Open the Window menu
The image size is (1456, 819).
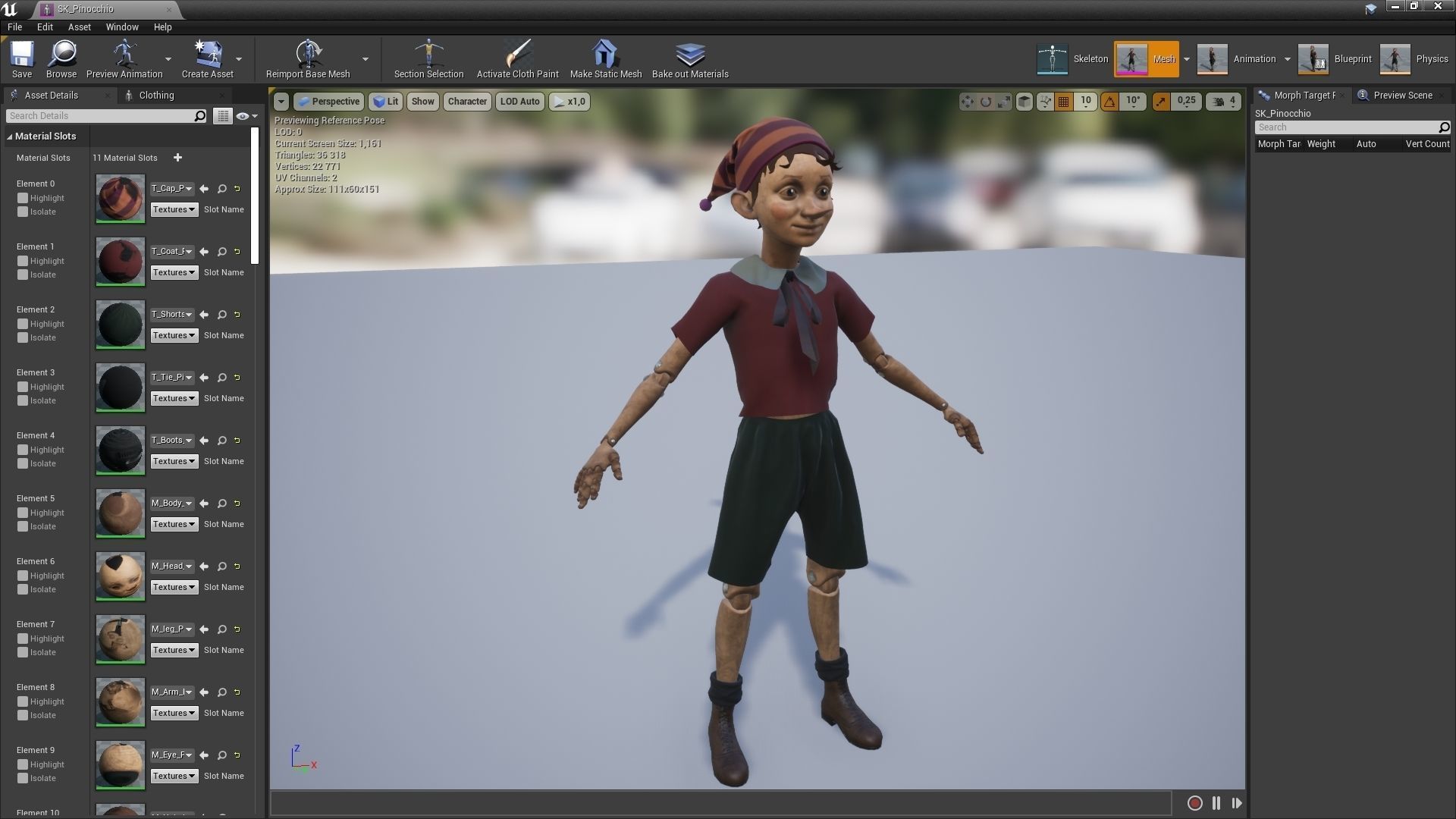click(x=122, y=27)
